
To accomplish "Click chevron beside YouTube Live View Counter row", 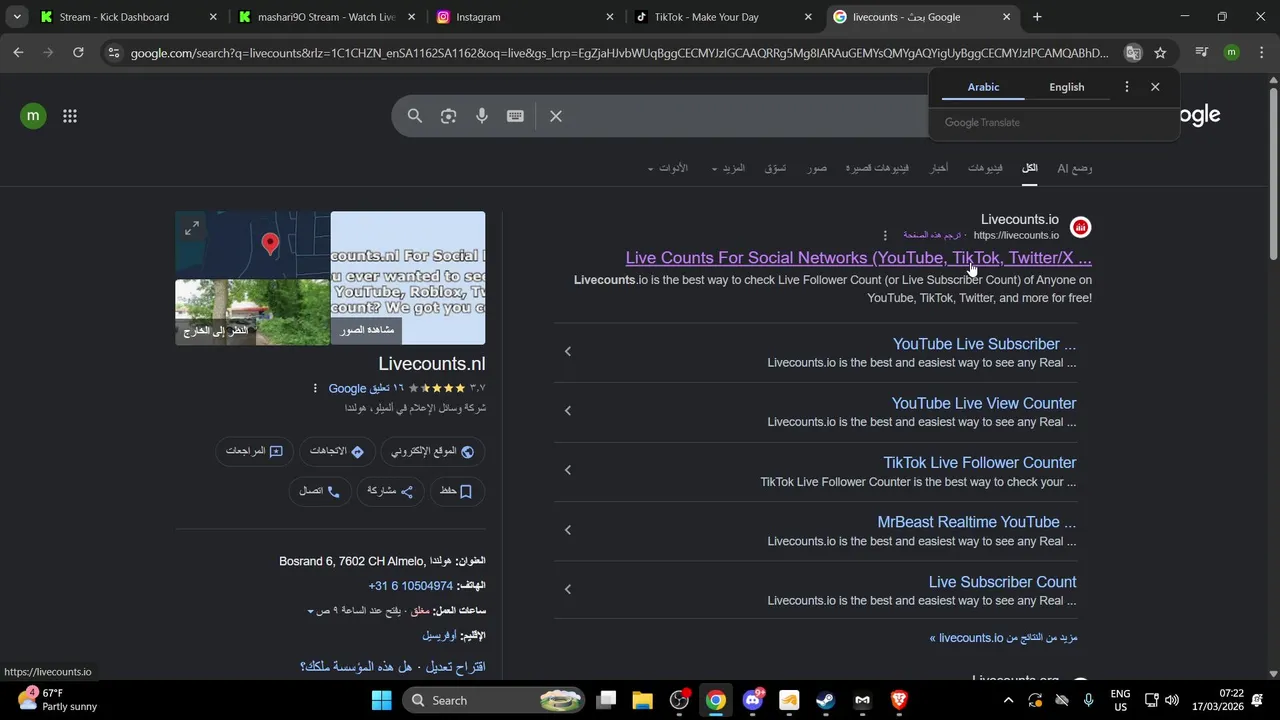I will (x=568, y=411).
